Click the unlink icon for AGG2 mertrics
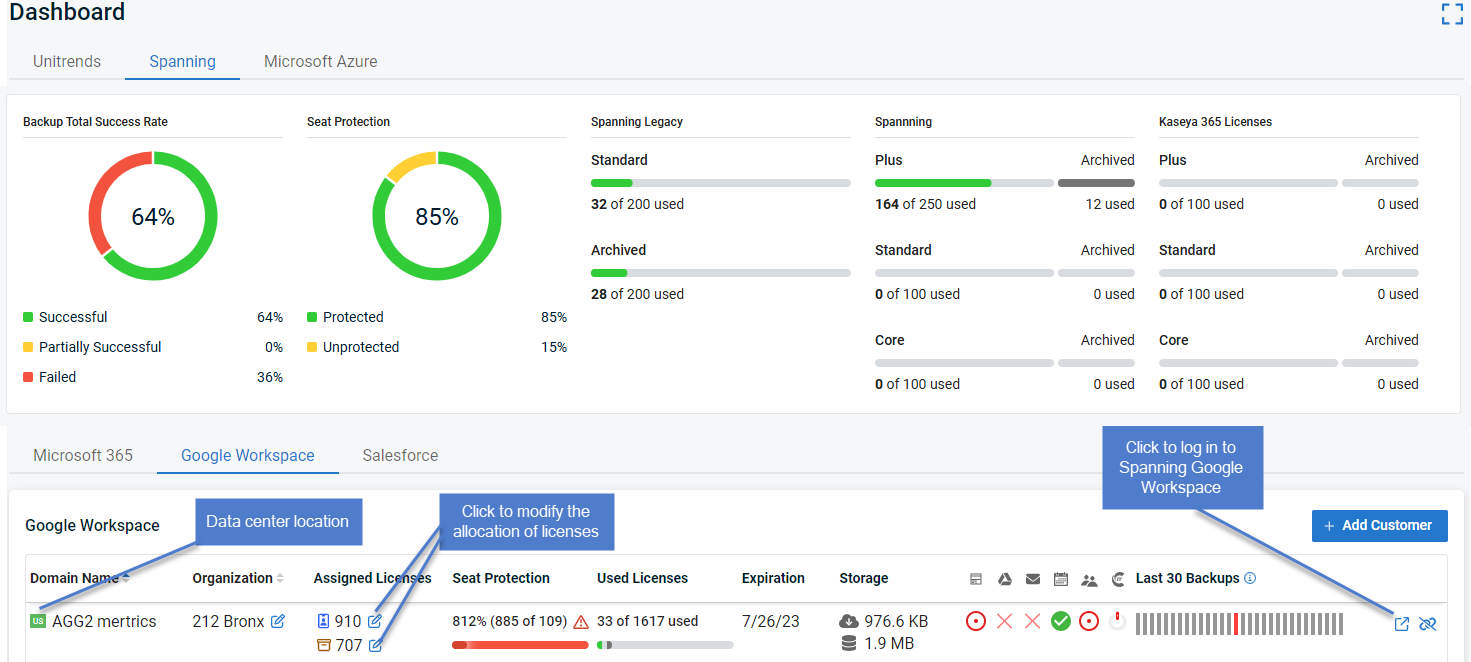1471x662 pixels. [x=1428, y=624]
